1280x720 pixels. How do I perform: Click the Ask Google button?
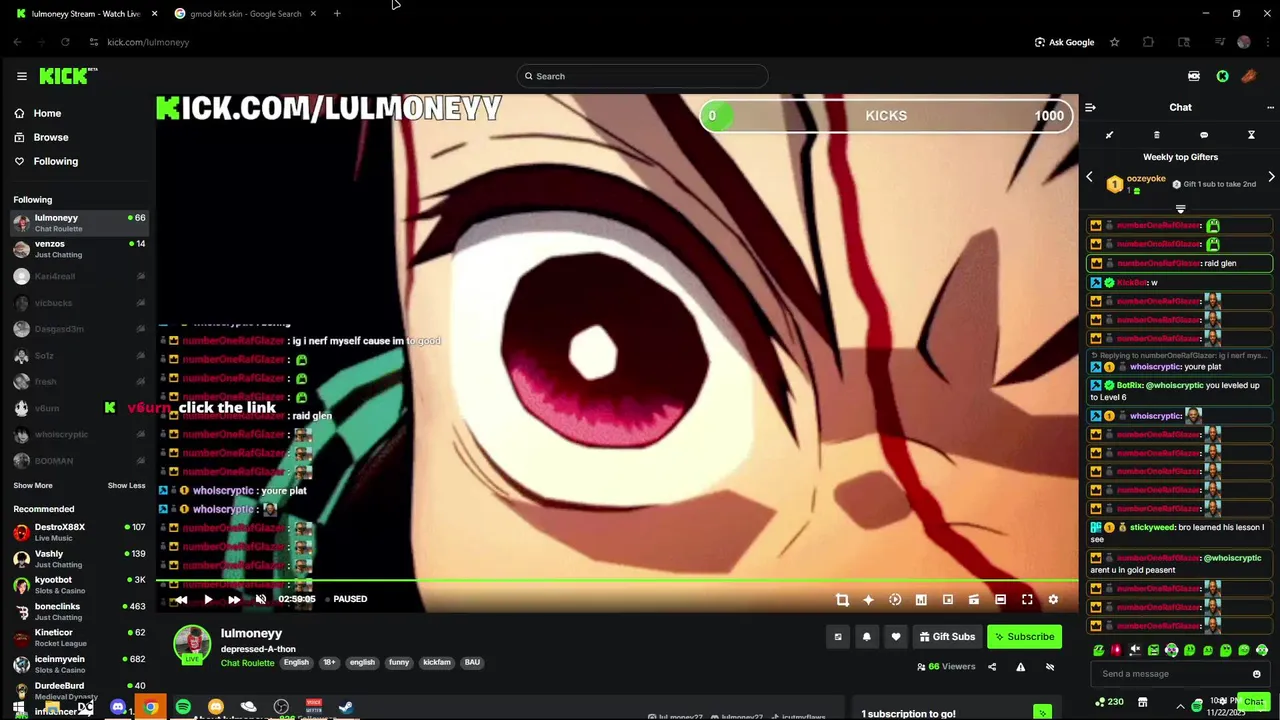tap(1064, 42)
